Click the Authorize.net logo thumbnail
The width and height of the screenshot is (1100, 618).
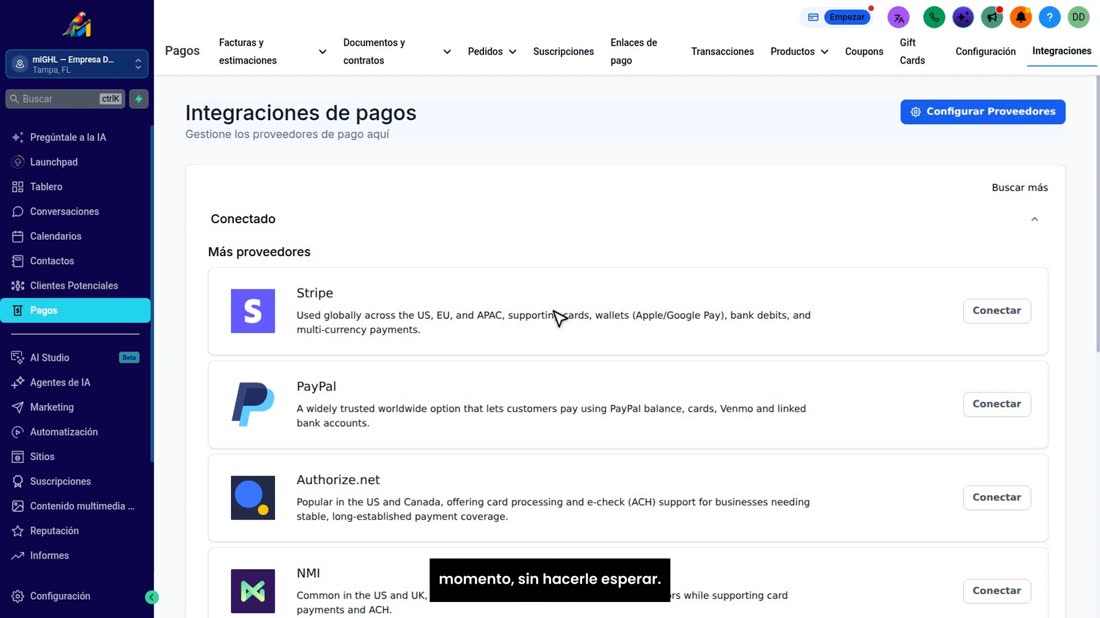(x=253, y=497)
